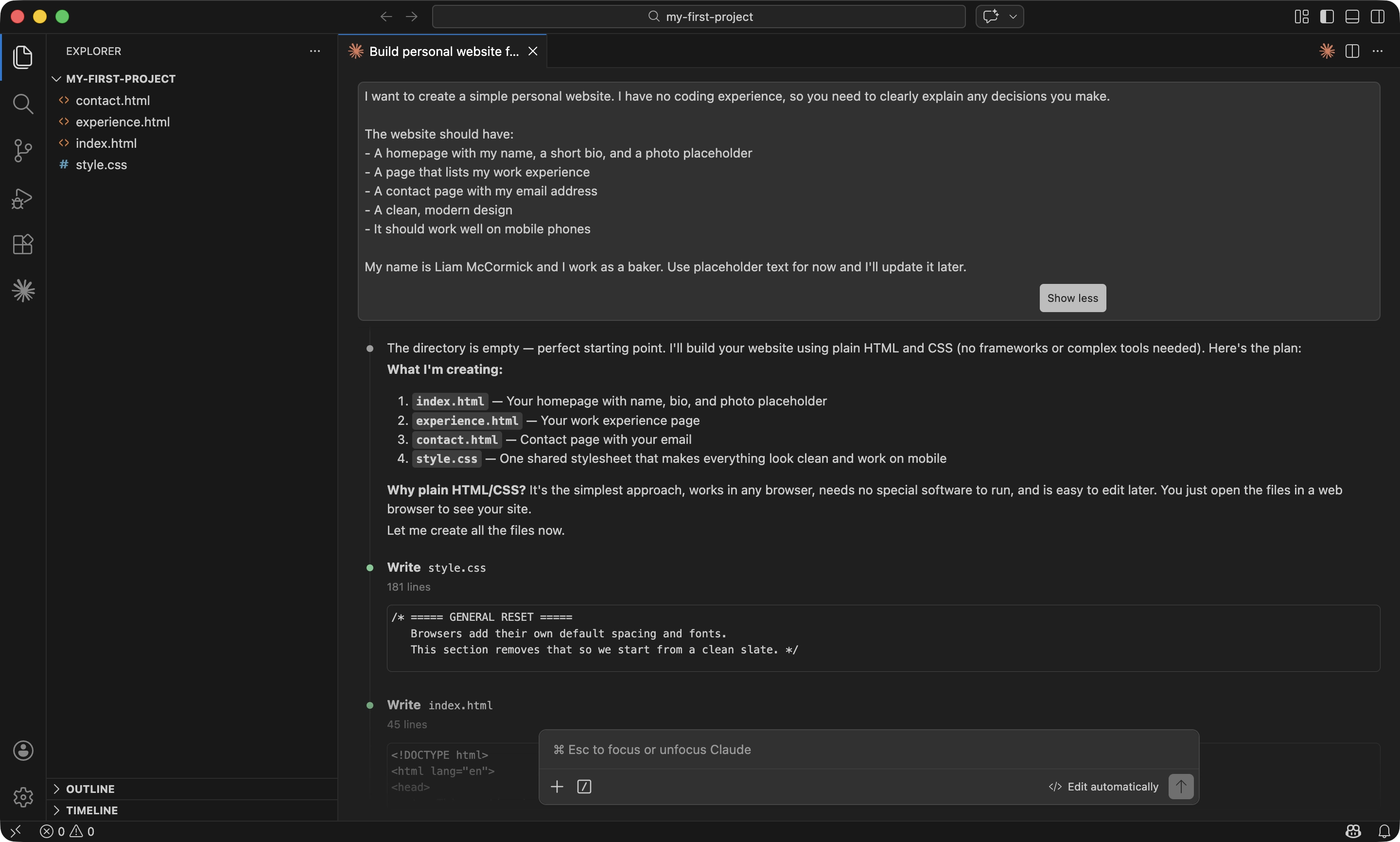
Task: Open the Extensions view
Action: [x=23, y=245]
